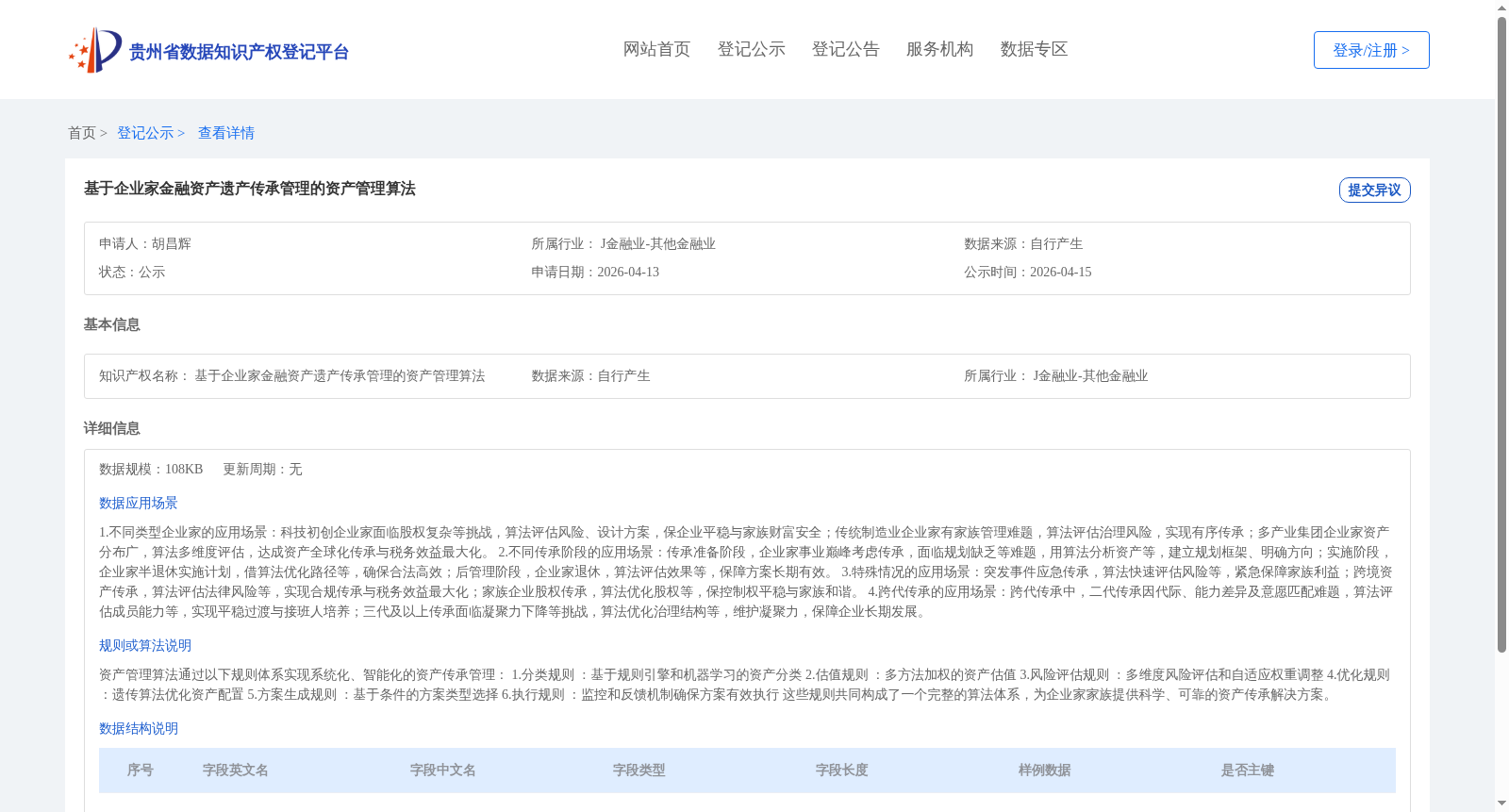Click 数据来源：自行产生 in basic info box

pyautogui.click(x=590, y=375)
